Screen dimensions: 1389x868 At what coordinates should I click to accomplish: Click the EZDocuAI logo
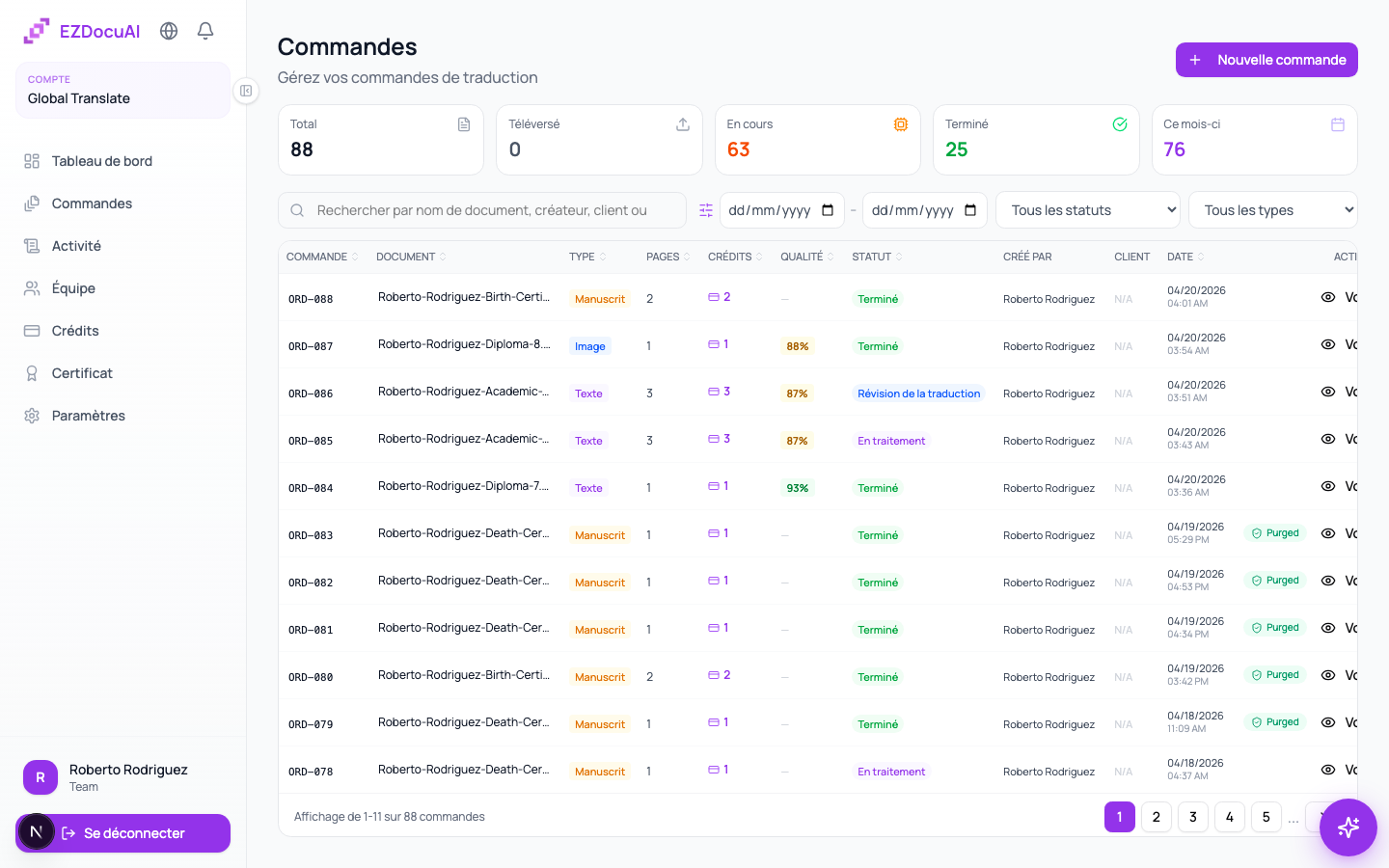(x=82, y=31)
